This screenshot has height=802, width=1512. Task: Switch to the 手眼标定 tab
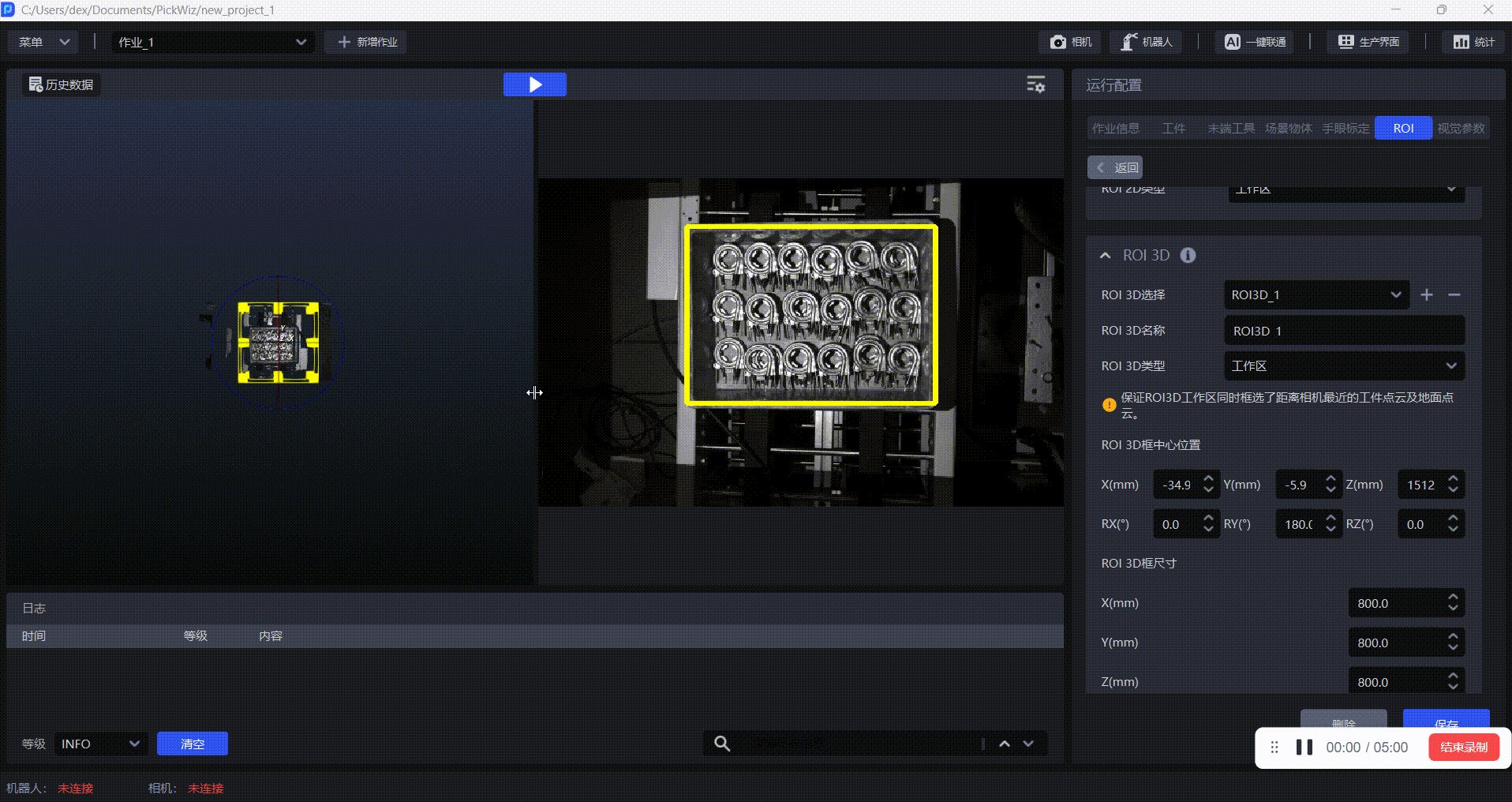point(1345,128)
